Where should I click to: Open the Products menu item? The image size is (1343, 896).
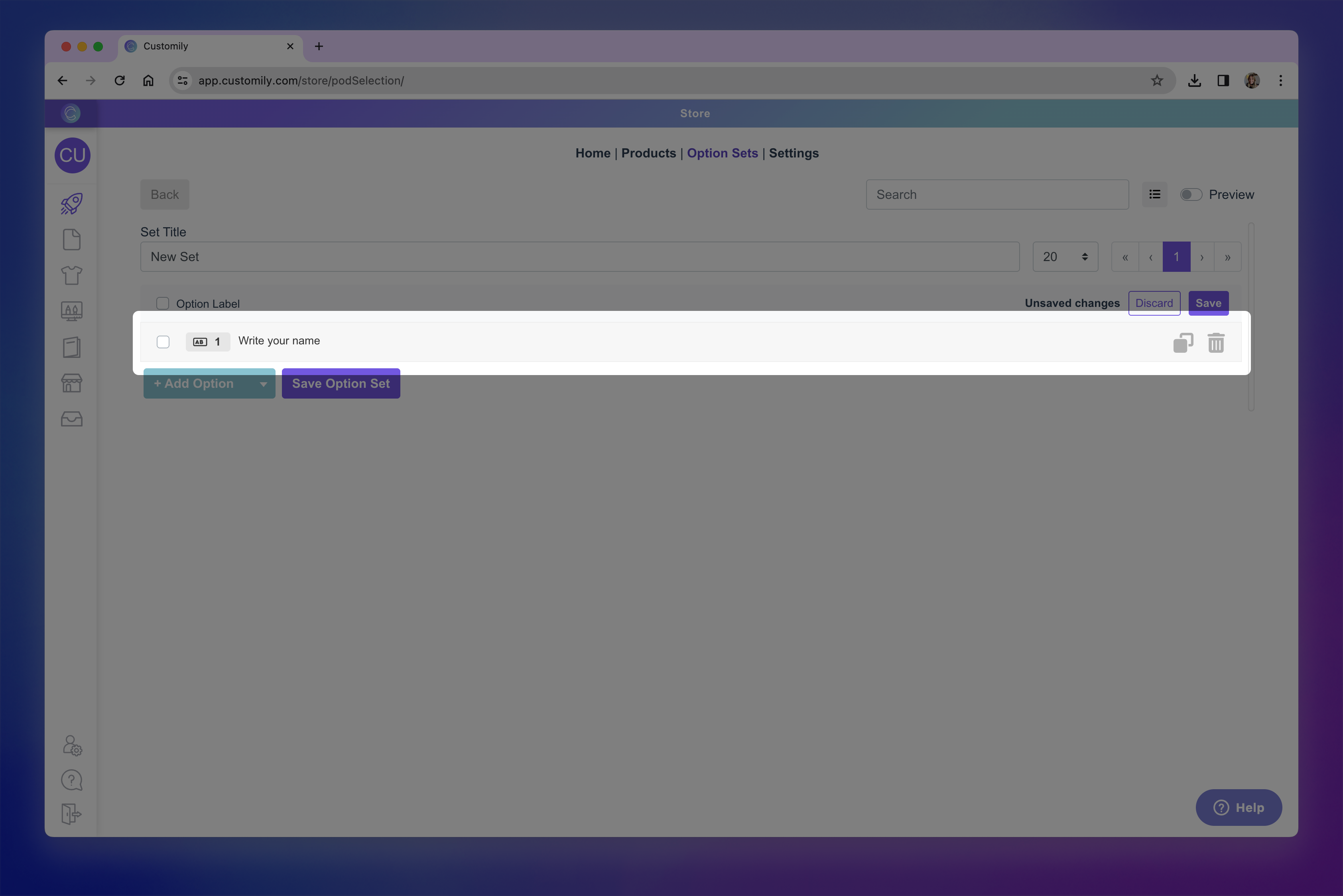(x=648, y=153)
